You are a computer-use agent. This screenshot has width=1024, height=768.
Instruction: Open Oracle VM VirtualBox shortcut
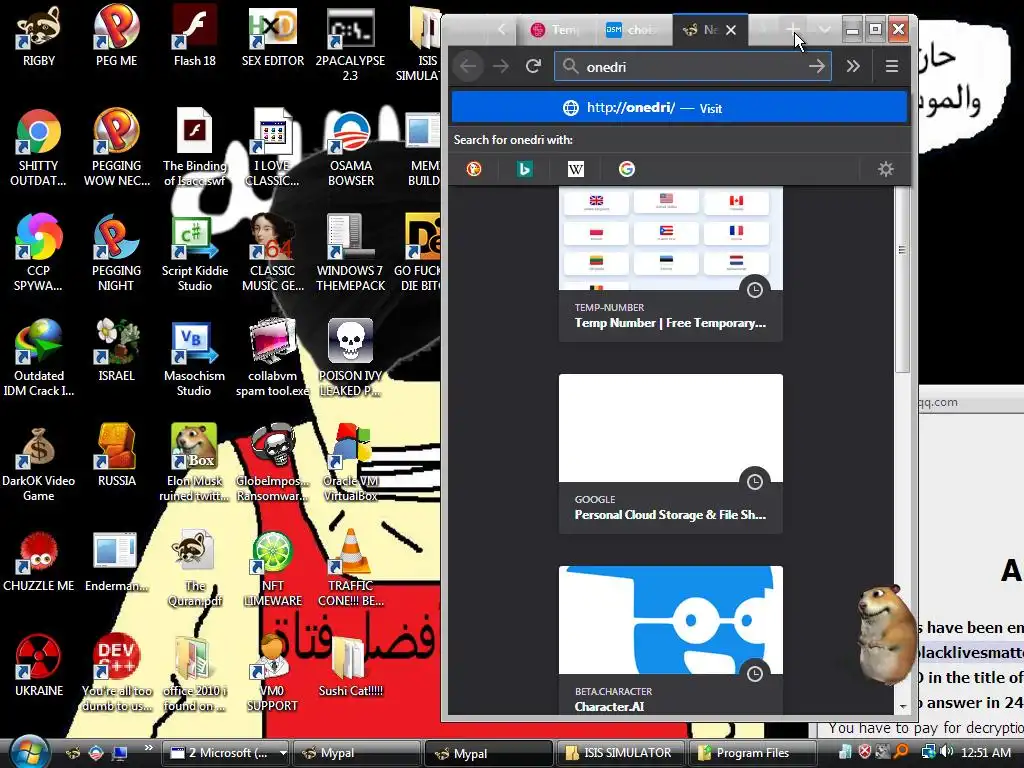(x=351, y=463)
